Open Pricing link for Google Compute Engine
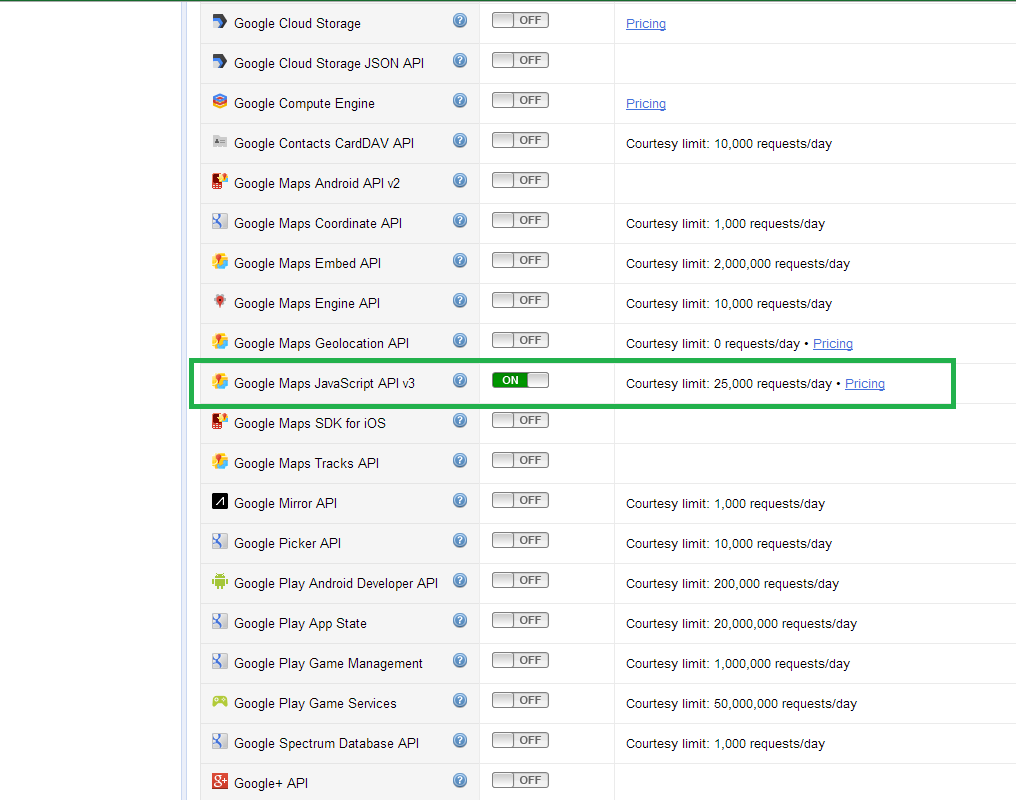This screenshot has width=1016, height=800. click(645, 104)
